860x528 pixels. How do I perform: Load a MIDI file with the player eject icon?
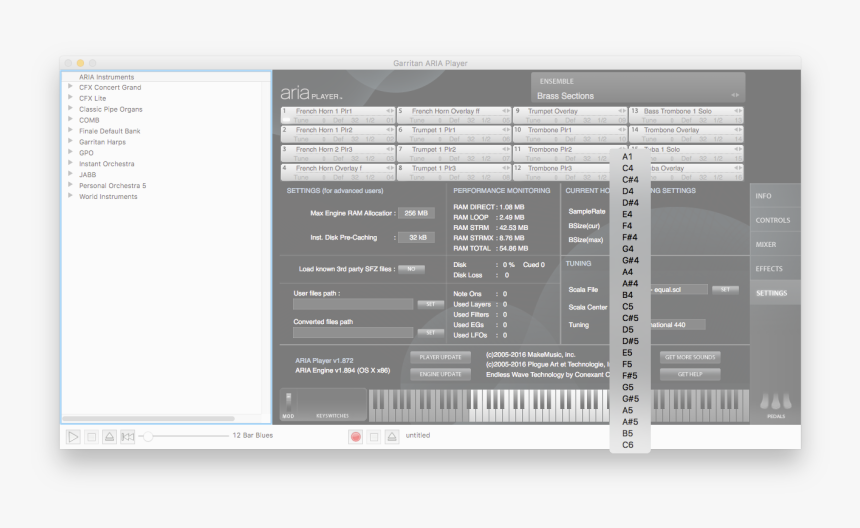pos(110,436)
